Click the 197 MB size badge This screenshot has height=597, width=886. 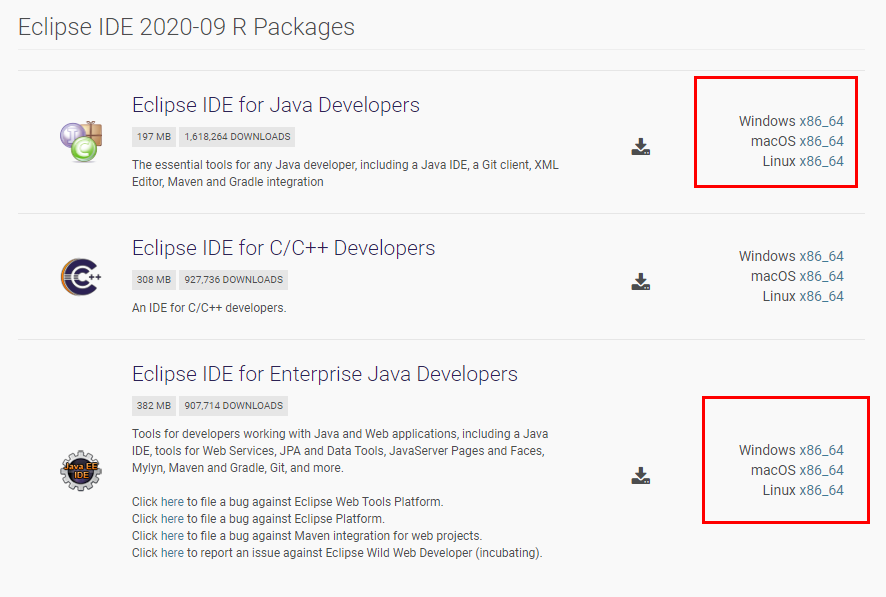click(x=154, y=137)
